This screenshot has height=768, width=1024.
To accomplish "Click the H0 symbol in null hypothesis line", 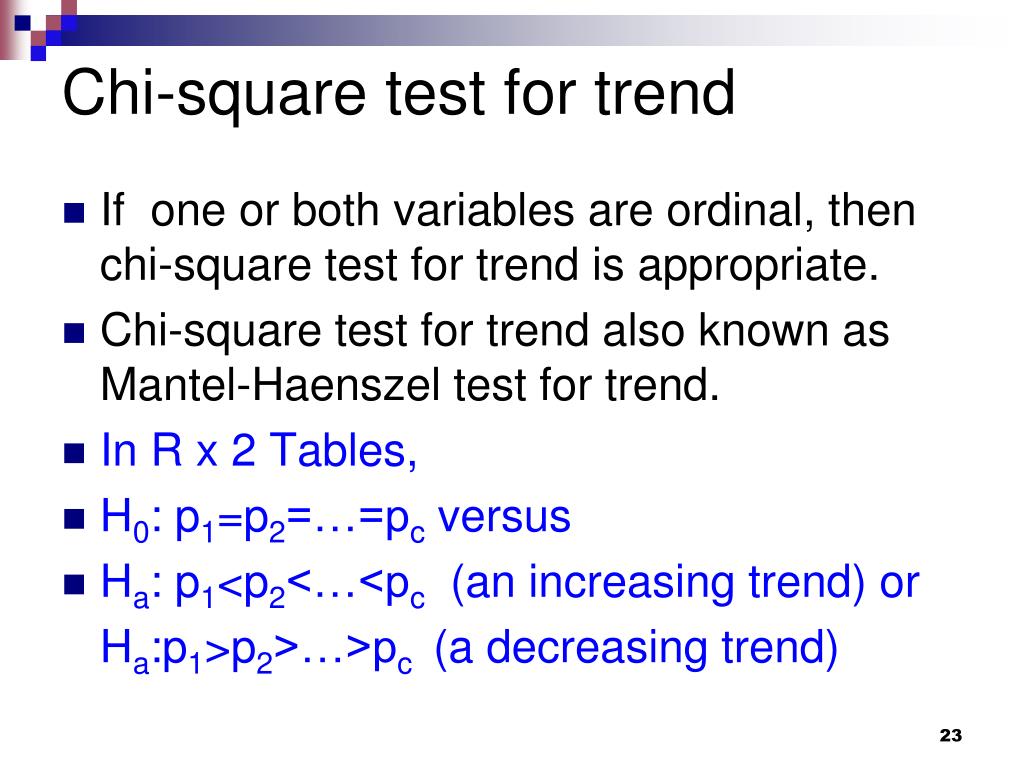I will coord(125,520).
